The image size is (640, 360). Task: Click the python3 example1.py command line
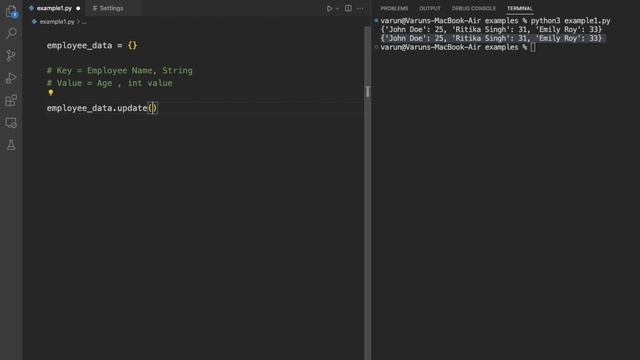click(x=495, y=20)
